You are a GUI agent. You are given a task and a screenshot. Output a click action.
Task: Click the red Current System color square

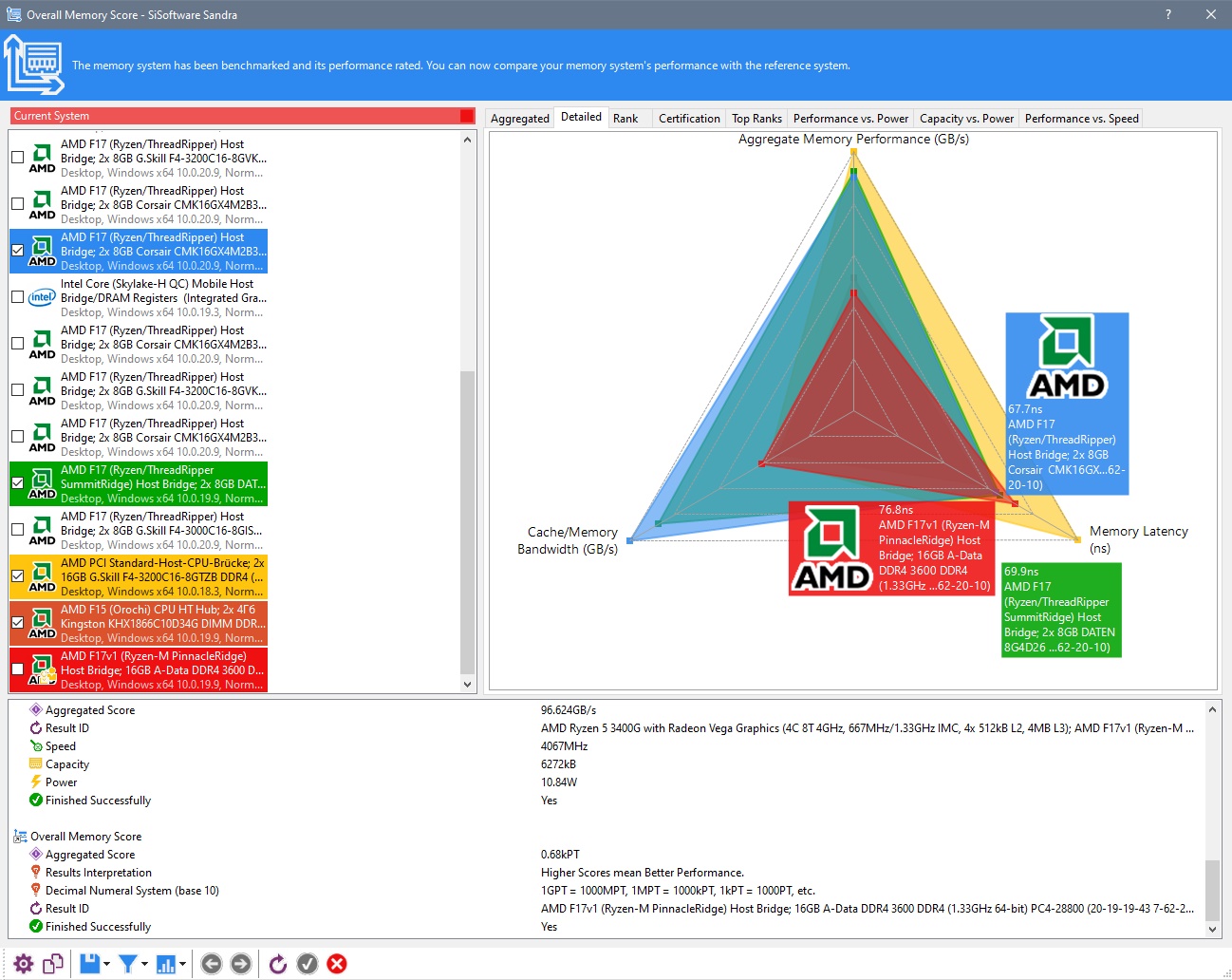pyautogui.click(x=466, y=116)
